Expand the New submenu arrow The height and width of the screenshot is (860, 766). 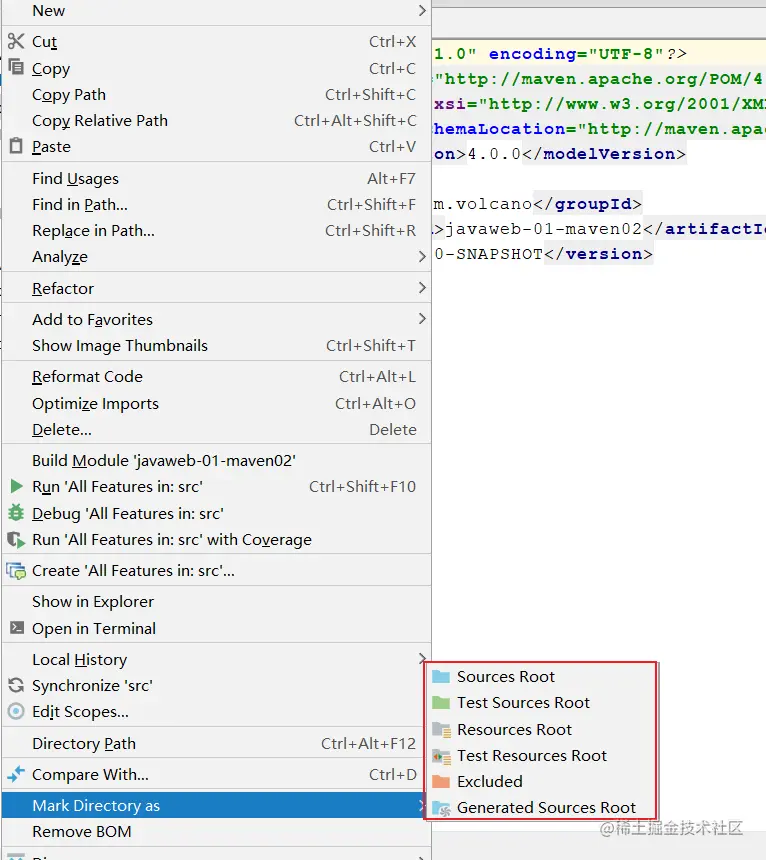tap(422, 10)
